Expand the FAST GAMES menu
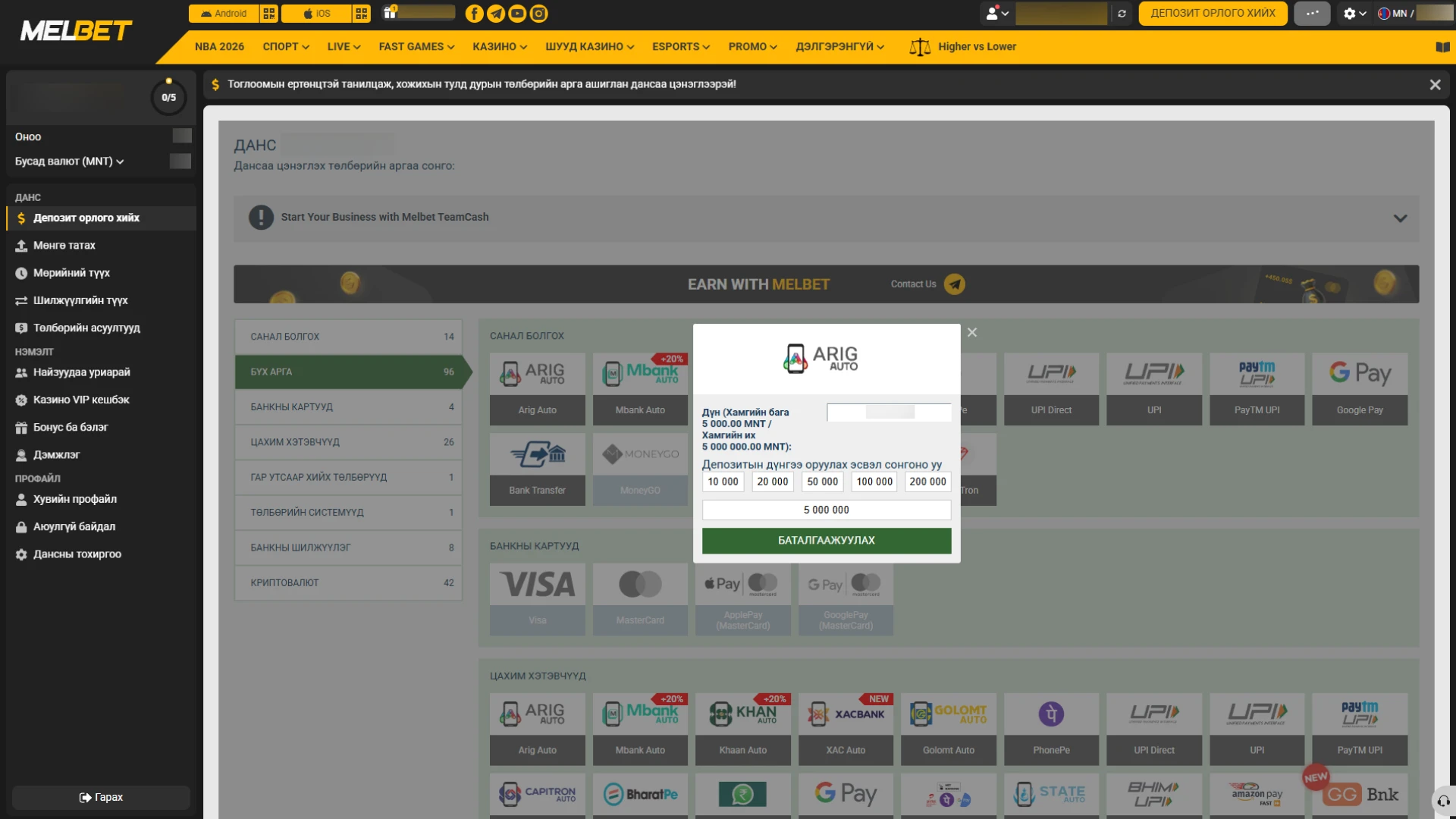 [417, 47]
